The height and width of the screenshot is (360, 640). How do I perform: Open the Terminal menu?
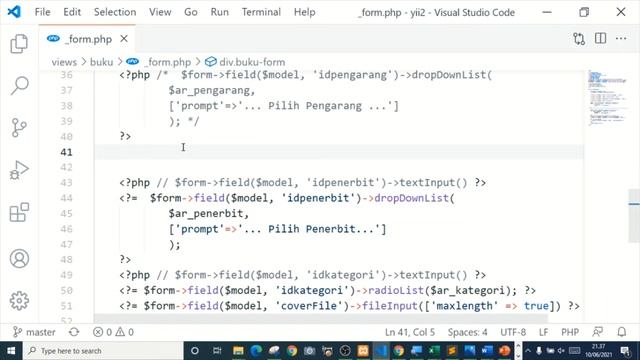tap(261, 12)
